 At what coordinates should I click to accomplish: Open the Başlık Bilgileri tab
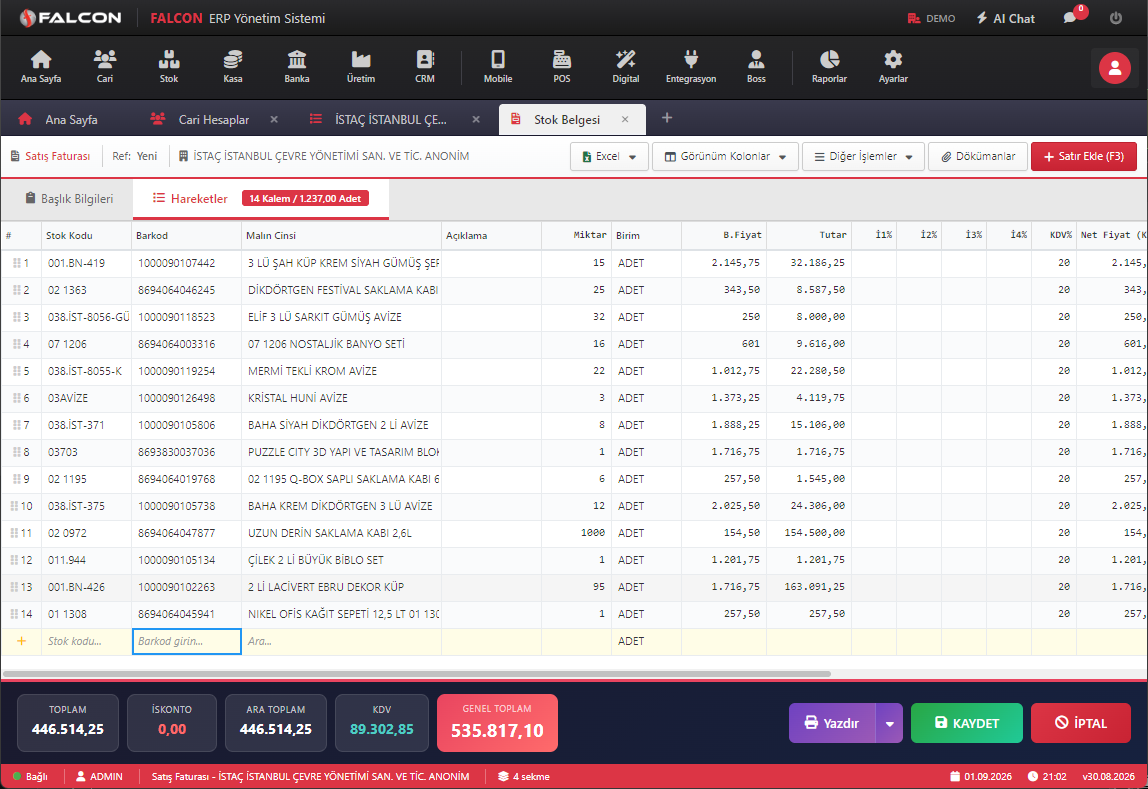click(x=69, y=198)
